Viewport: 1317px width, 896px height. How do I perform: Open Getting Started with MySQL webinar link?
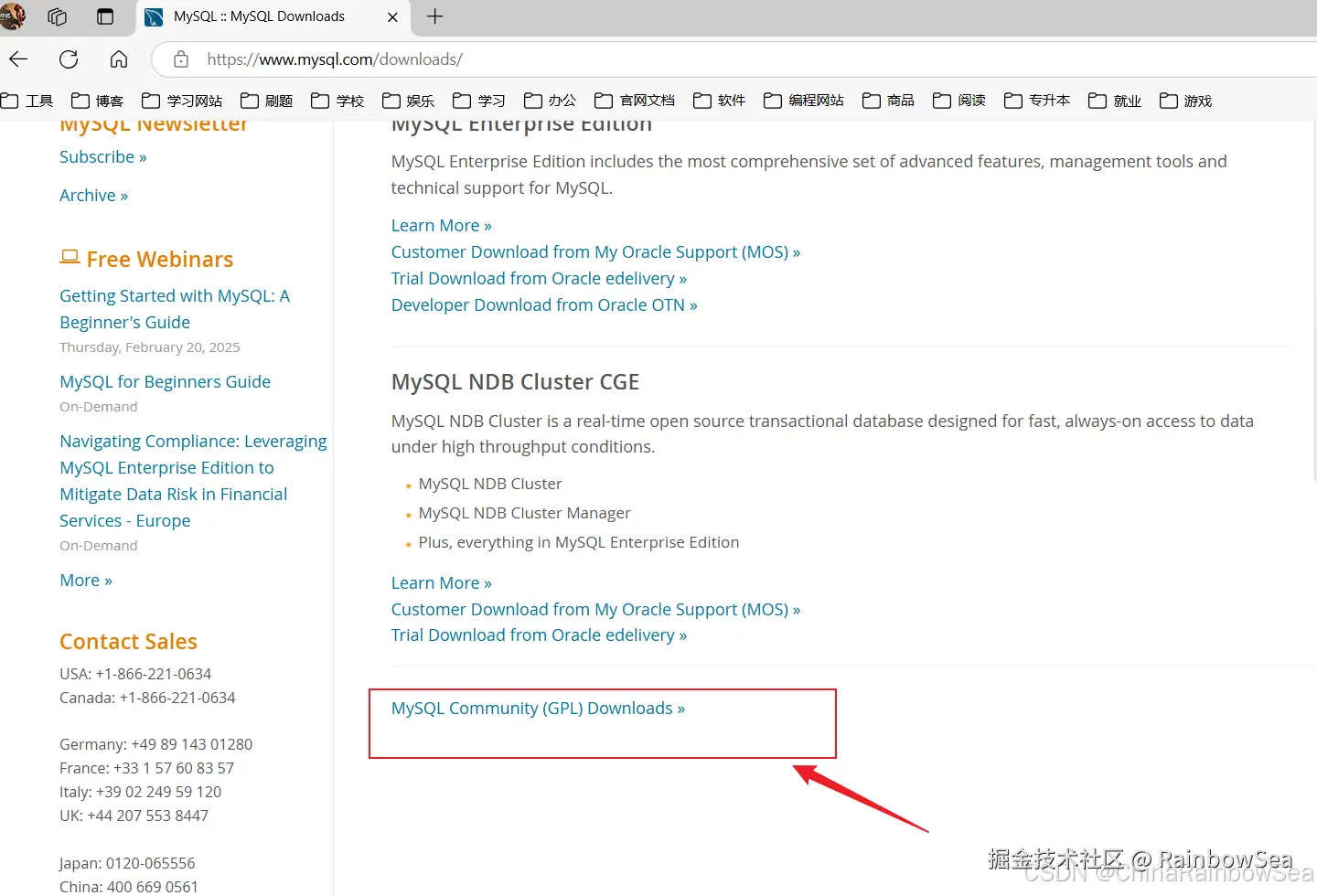pyautogui.click(x=175, y=309)
